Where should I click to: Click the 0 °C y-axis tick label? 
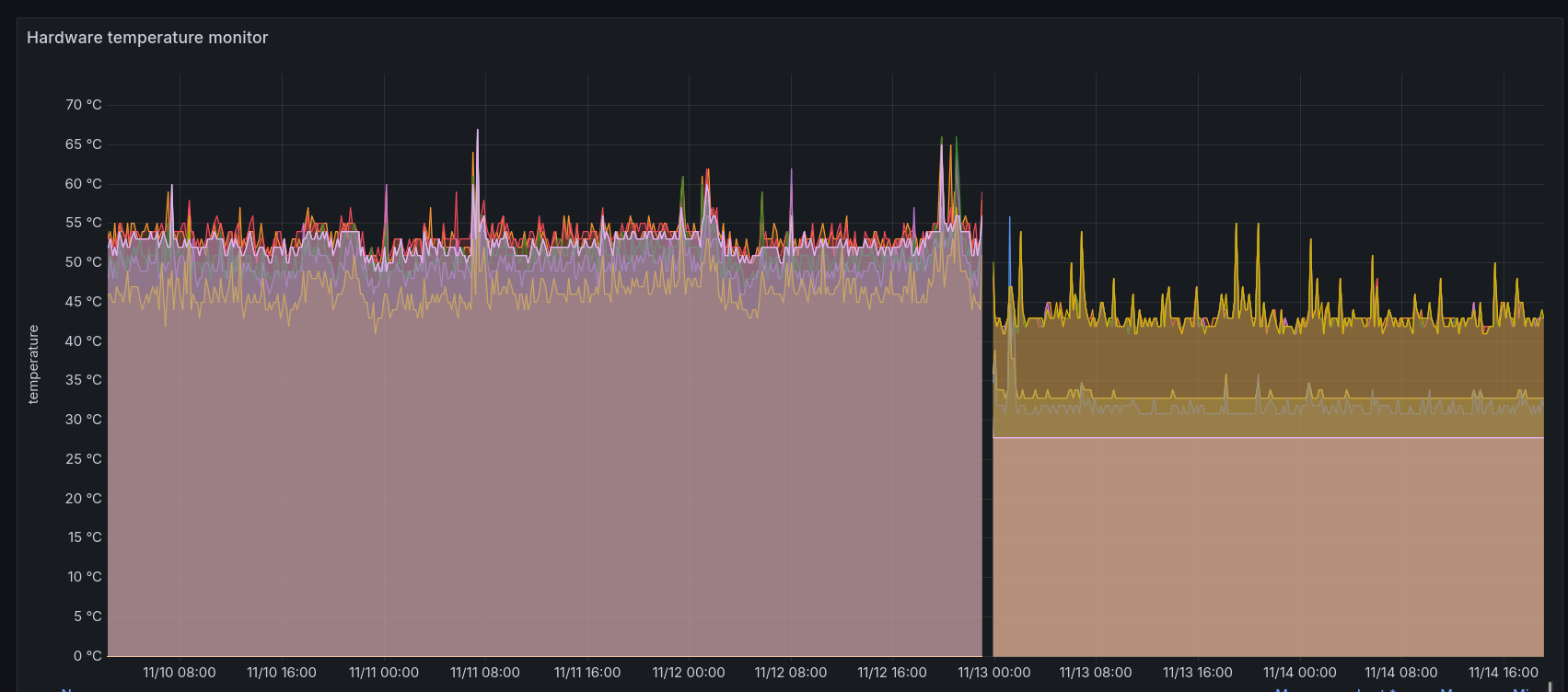tap(87, 656)
